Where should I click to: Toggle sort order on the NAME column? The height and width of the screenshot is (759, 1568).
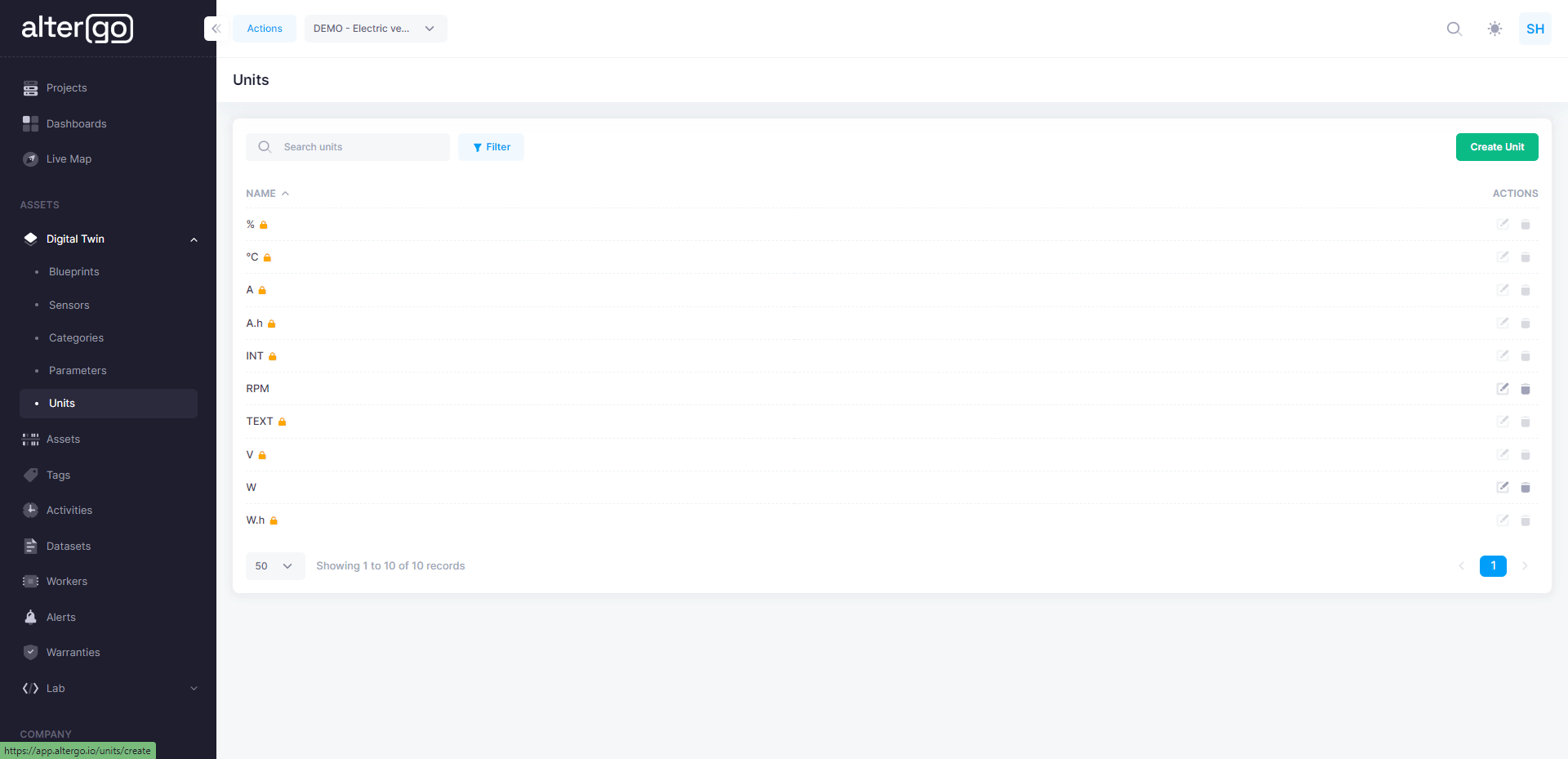pos(267,193)
